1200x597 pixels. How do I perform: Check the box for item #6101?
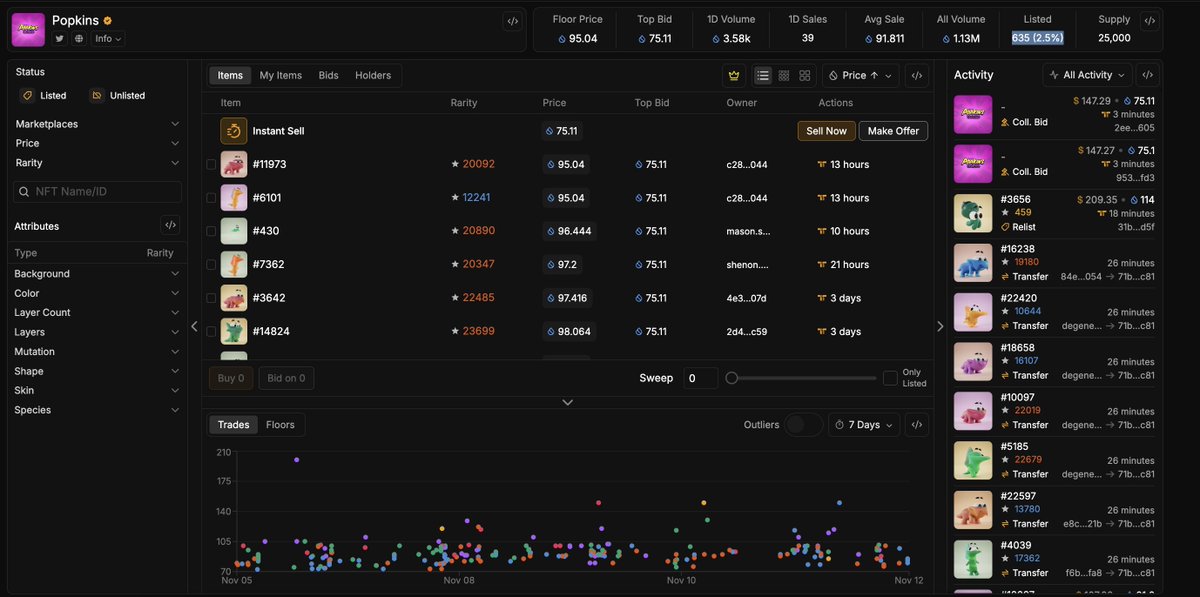click(x=211, y=198)
